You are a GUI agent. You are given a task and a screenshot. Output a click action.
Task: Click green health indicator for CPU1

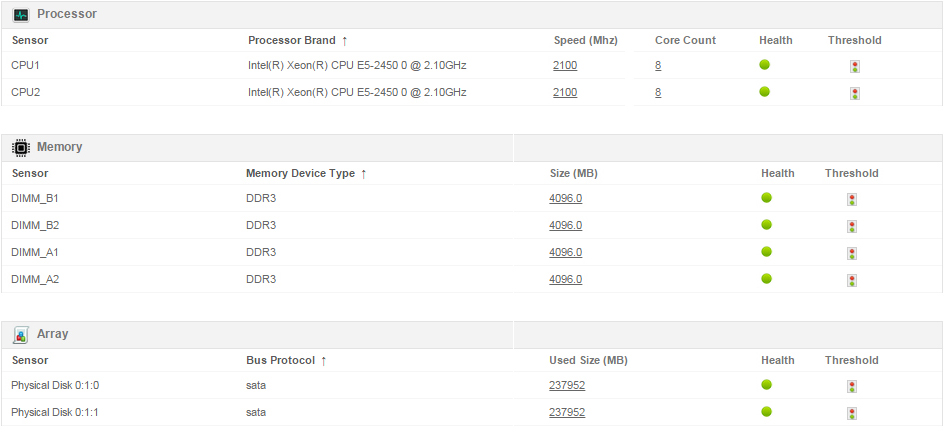[x=765, y=65]
